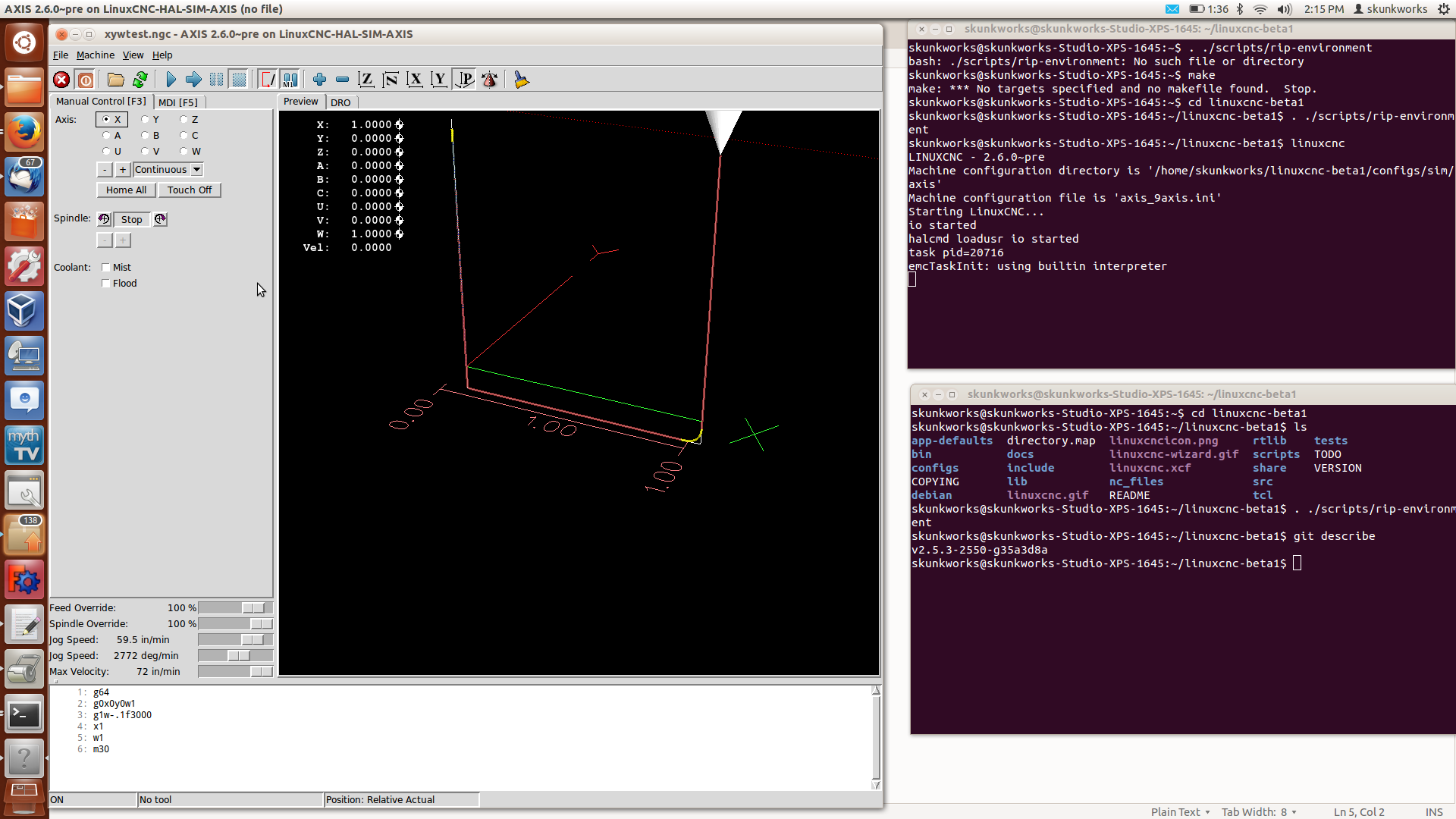Jog the axis in the positive direction
This screenshot has width=1456, height=819.
coord(122,169)
